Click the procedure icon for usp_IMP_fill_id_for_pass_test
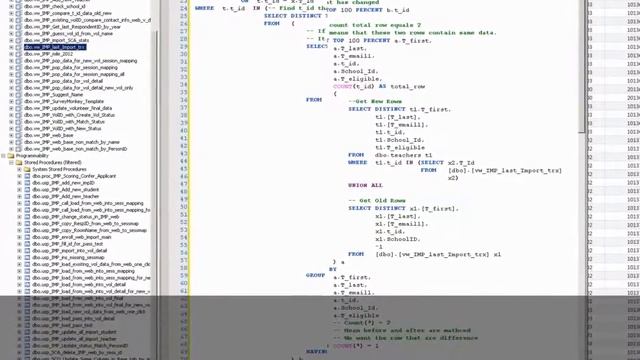 tap(27, 244)
